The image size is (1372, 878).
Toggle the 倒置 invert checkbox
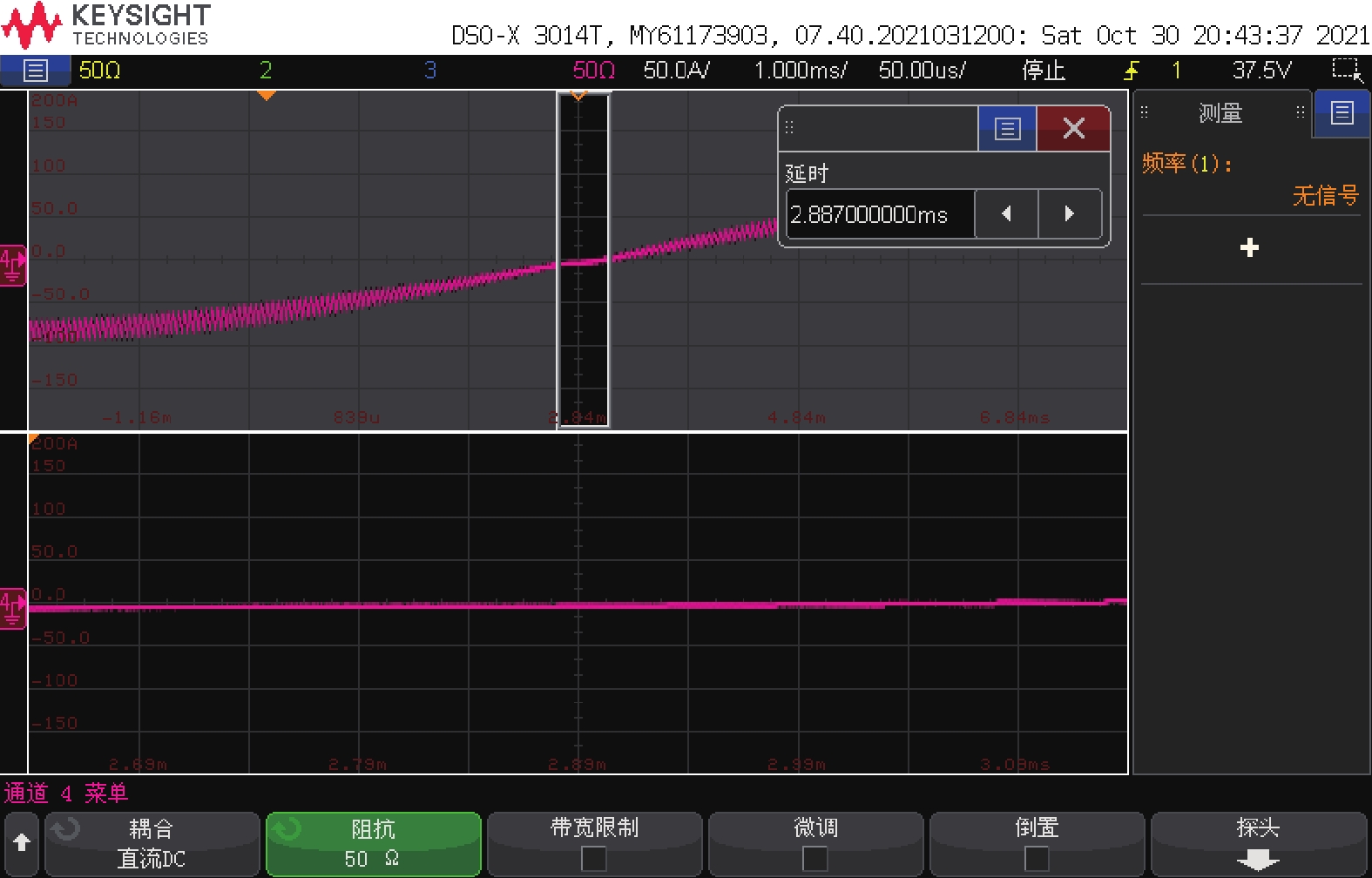coord(1037,859)
